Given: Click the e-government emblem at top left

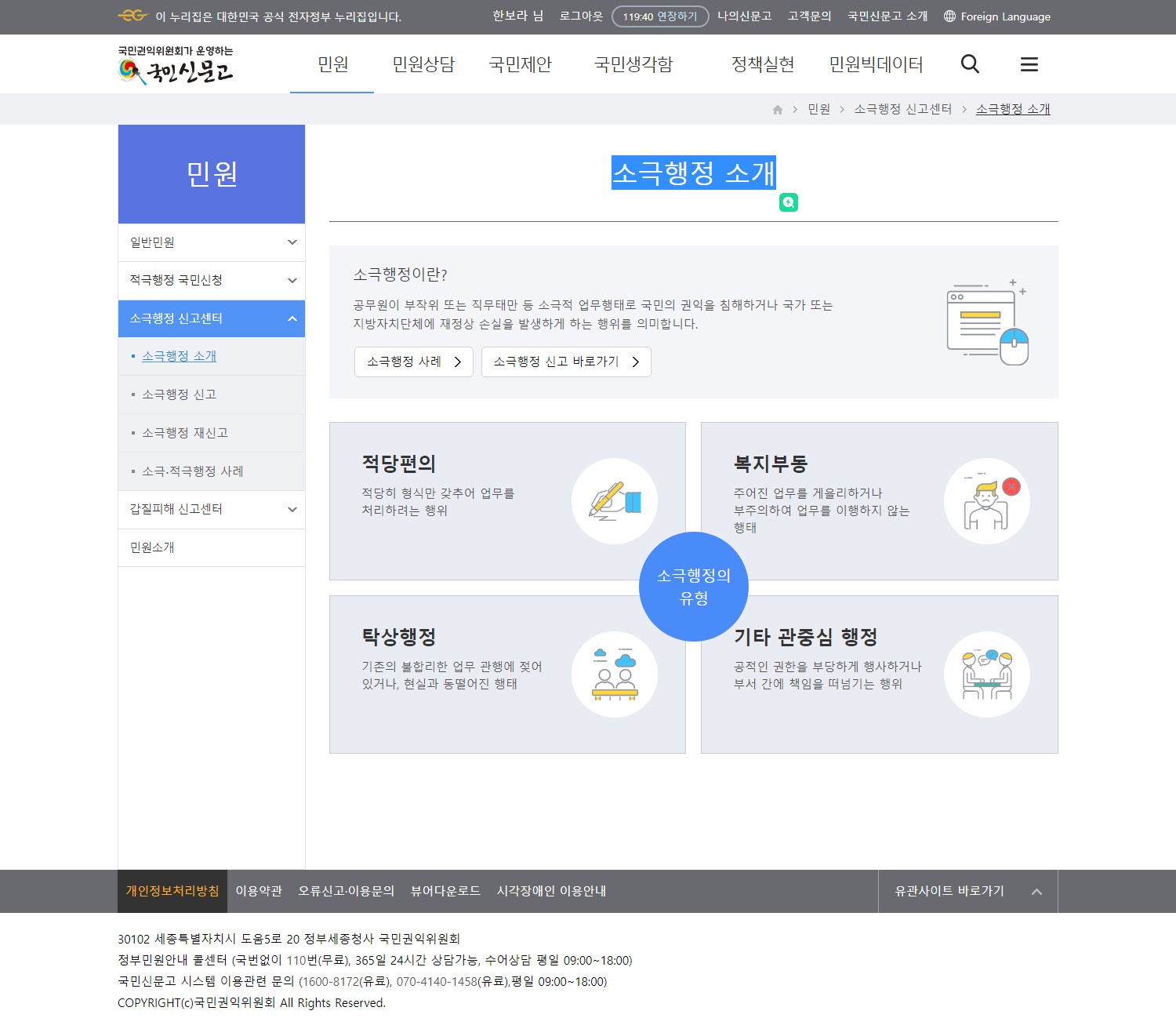Looking at the screenshot, I should point(132,16).
